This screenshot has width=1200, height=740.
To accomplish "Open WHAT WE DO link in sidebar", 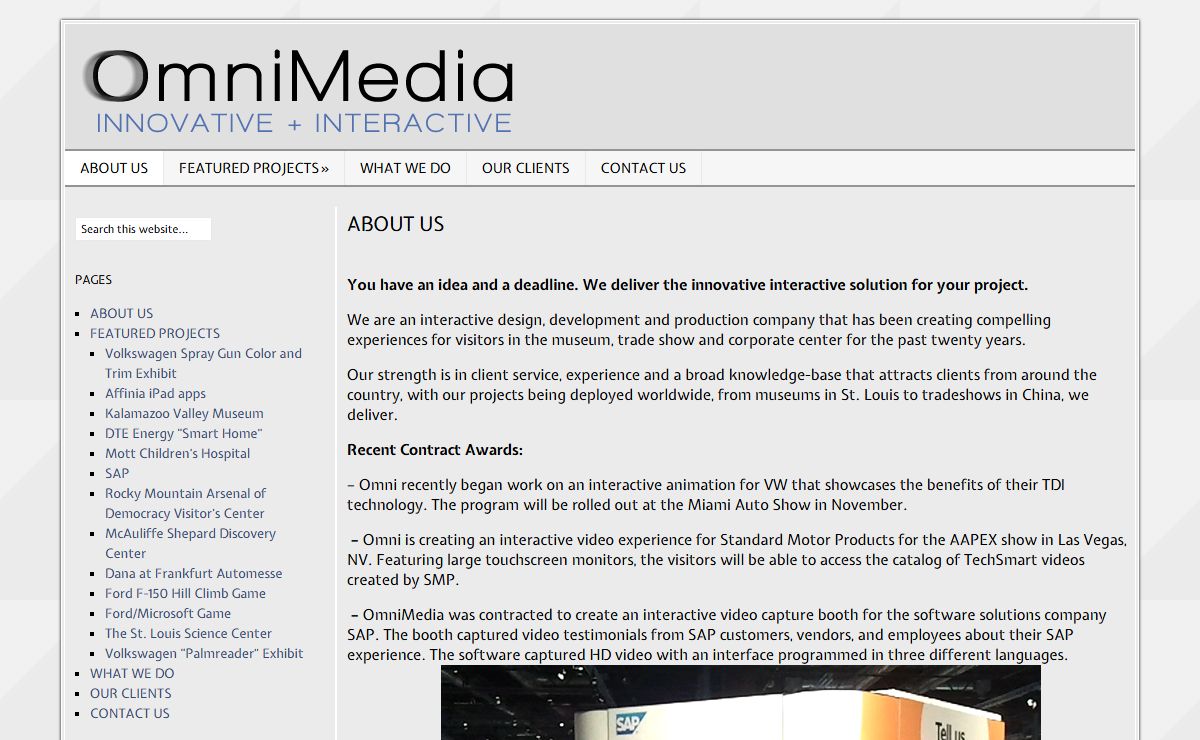I will [132, 673].
